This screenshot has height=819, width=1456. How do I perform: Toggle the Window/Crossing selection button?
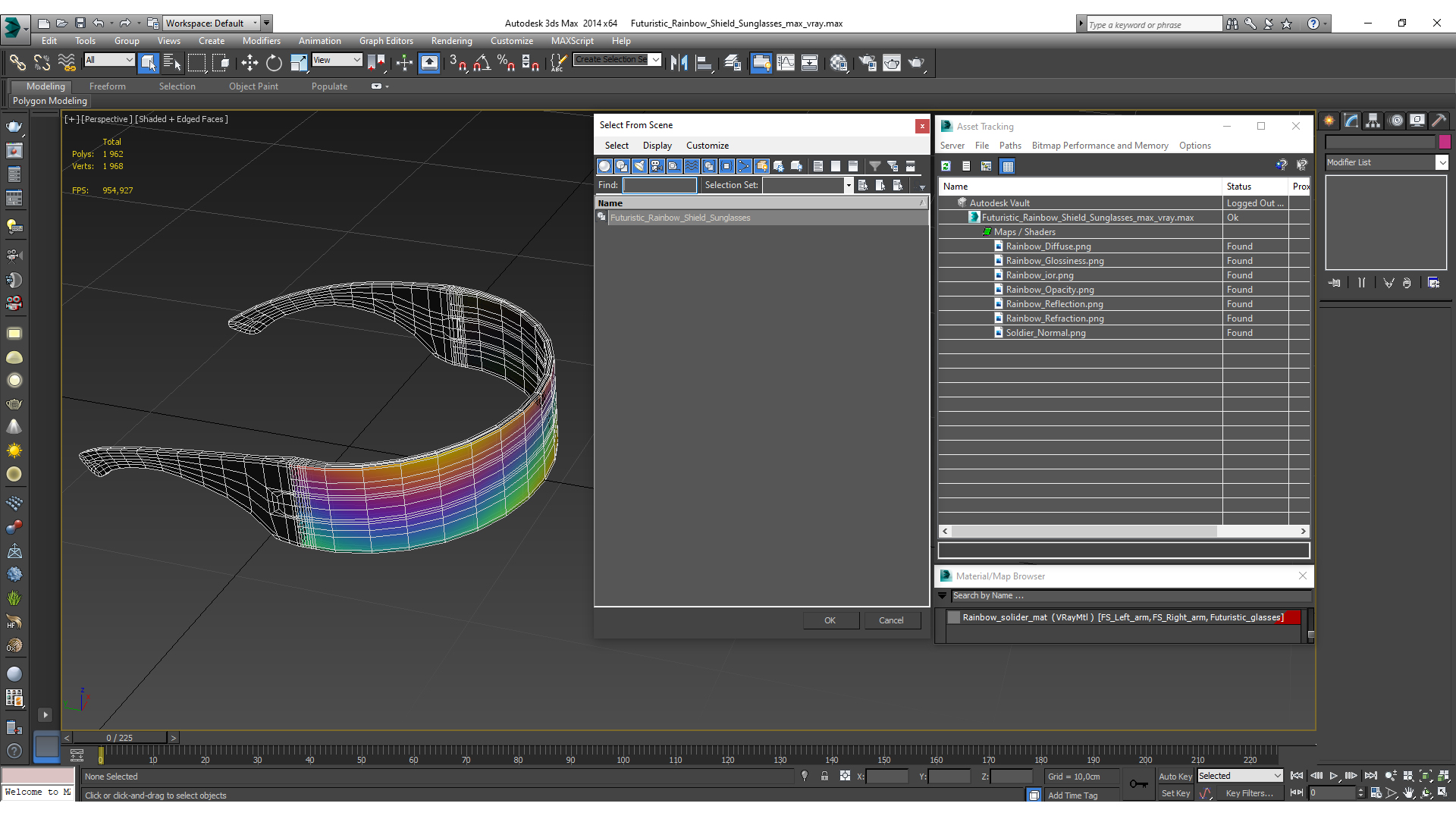coord(221,63)
